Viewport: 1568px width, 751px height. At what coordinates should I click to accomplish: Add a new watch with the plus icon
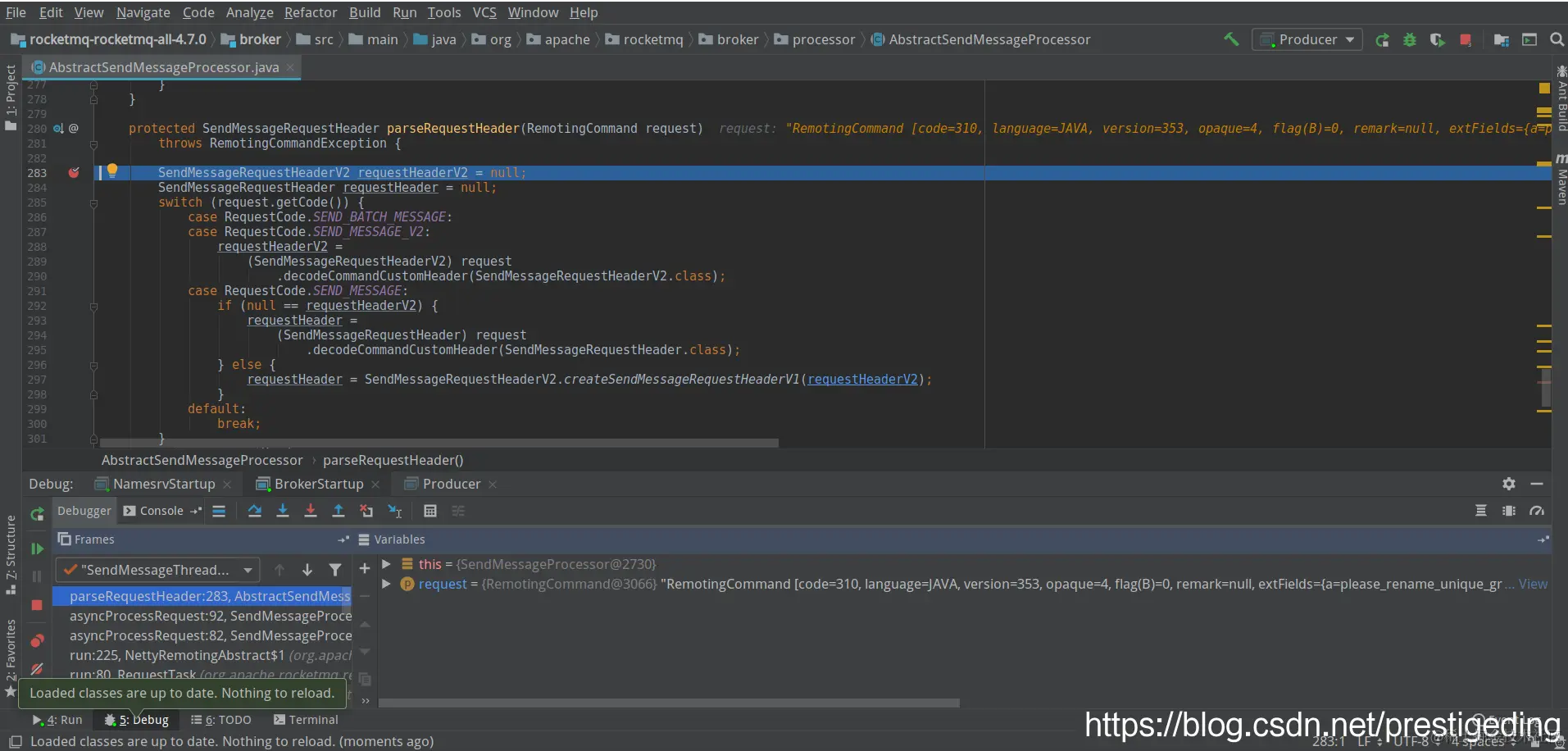[x=365, y=568]
